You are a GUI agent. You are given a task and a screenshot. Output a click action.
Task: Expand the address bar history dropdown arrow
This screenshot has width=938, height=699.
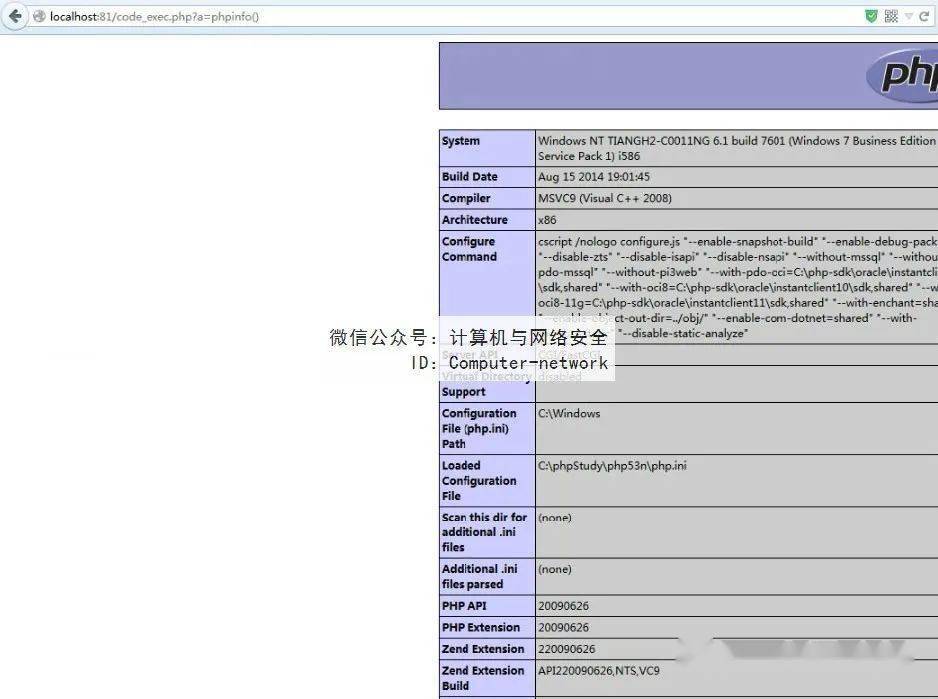point(909,17)
